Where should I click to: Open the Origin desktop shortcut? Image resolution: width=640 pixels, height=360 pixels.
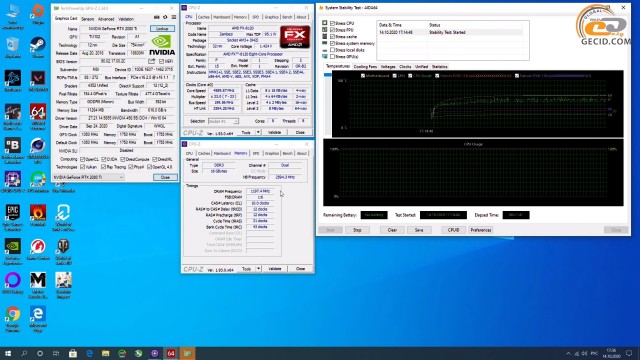click(x=38, y=15)
